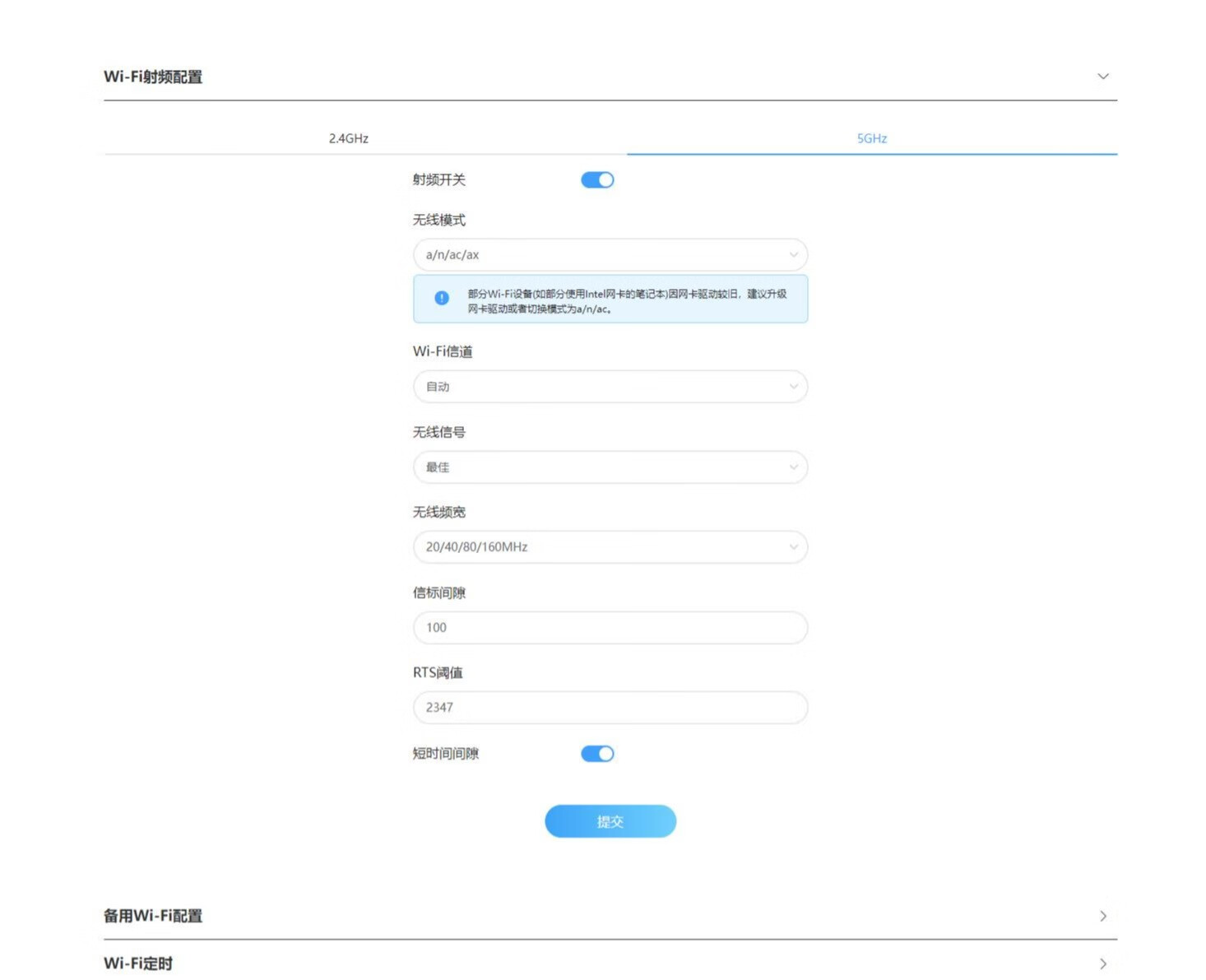Click the arrow beside 备用Wi-Fi配置

coord(1102,916)
